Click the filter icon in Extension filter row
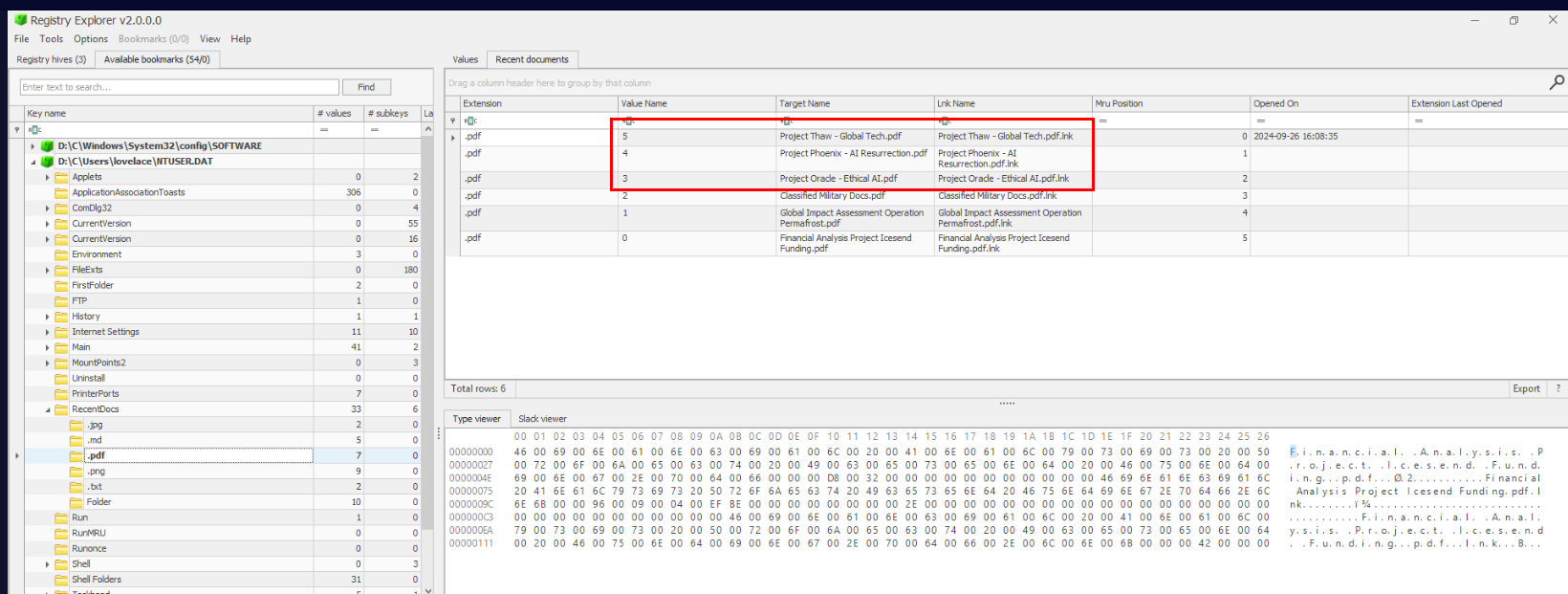 coord(470,121)
